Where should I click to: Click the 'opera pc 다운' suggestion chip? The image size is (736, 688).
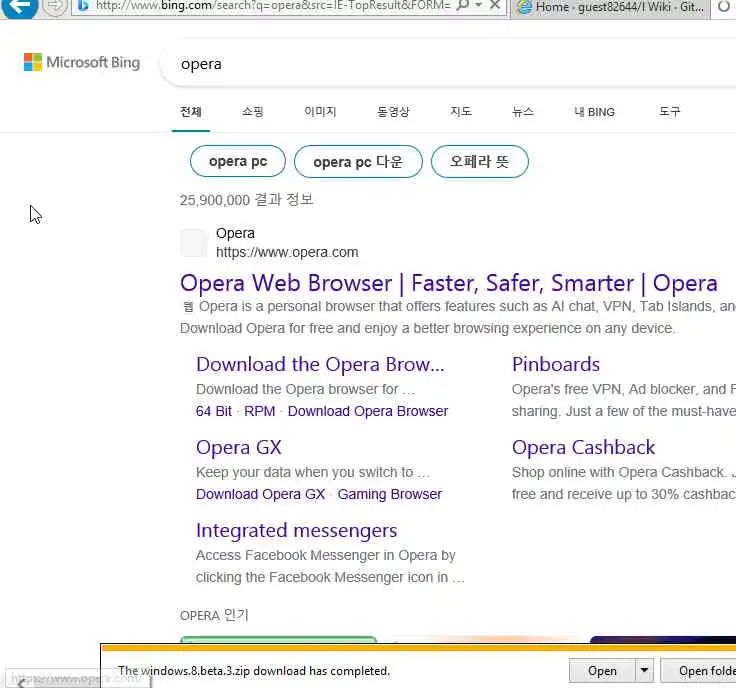tap(358, 161)
